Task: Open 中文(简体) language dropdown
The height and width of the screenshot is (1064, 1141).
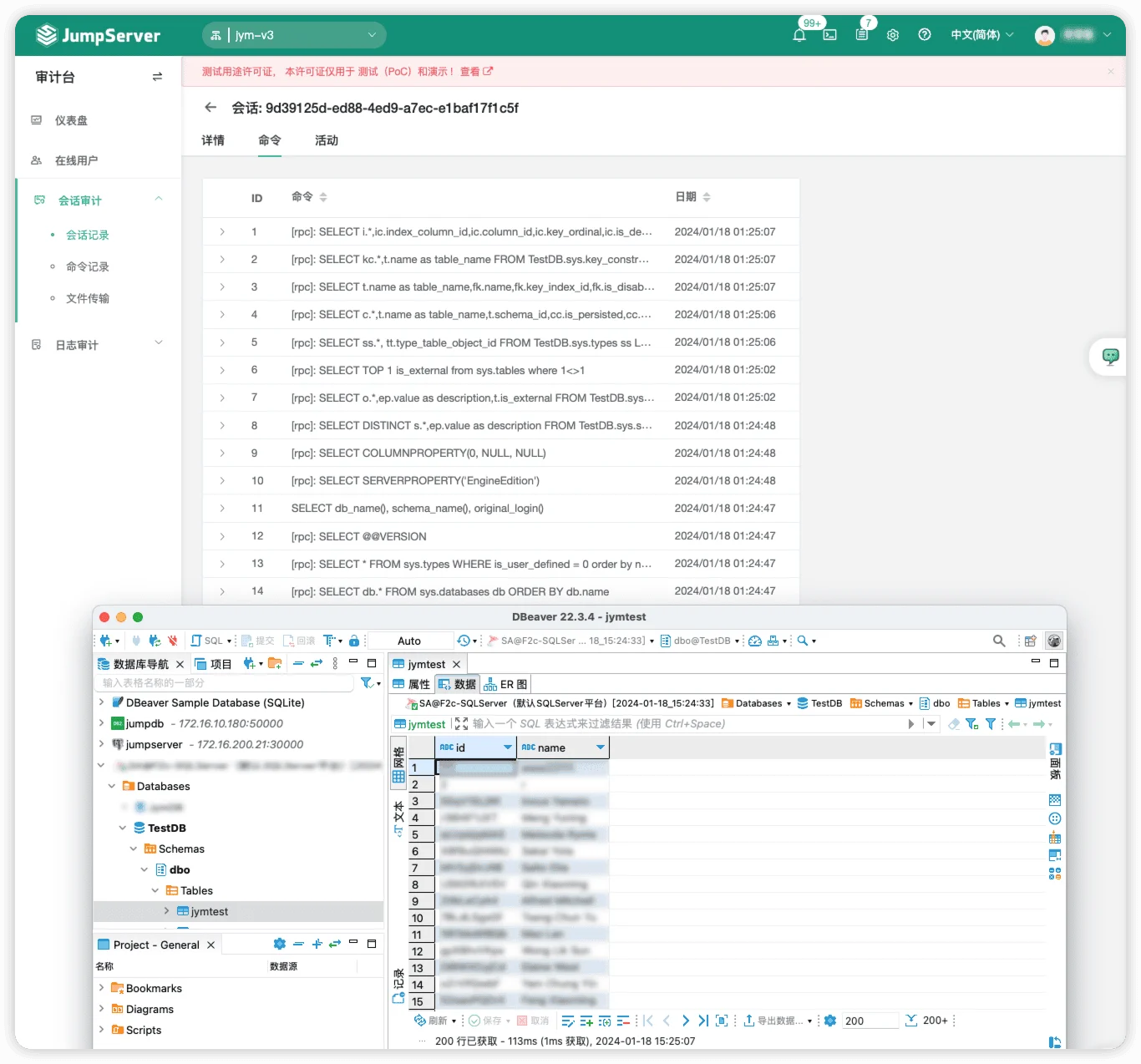Action: click(982, 35)
